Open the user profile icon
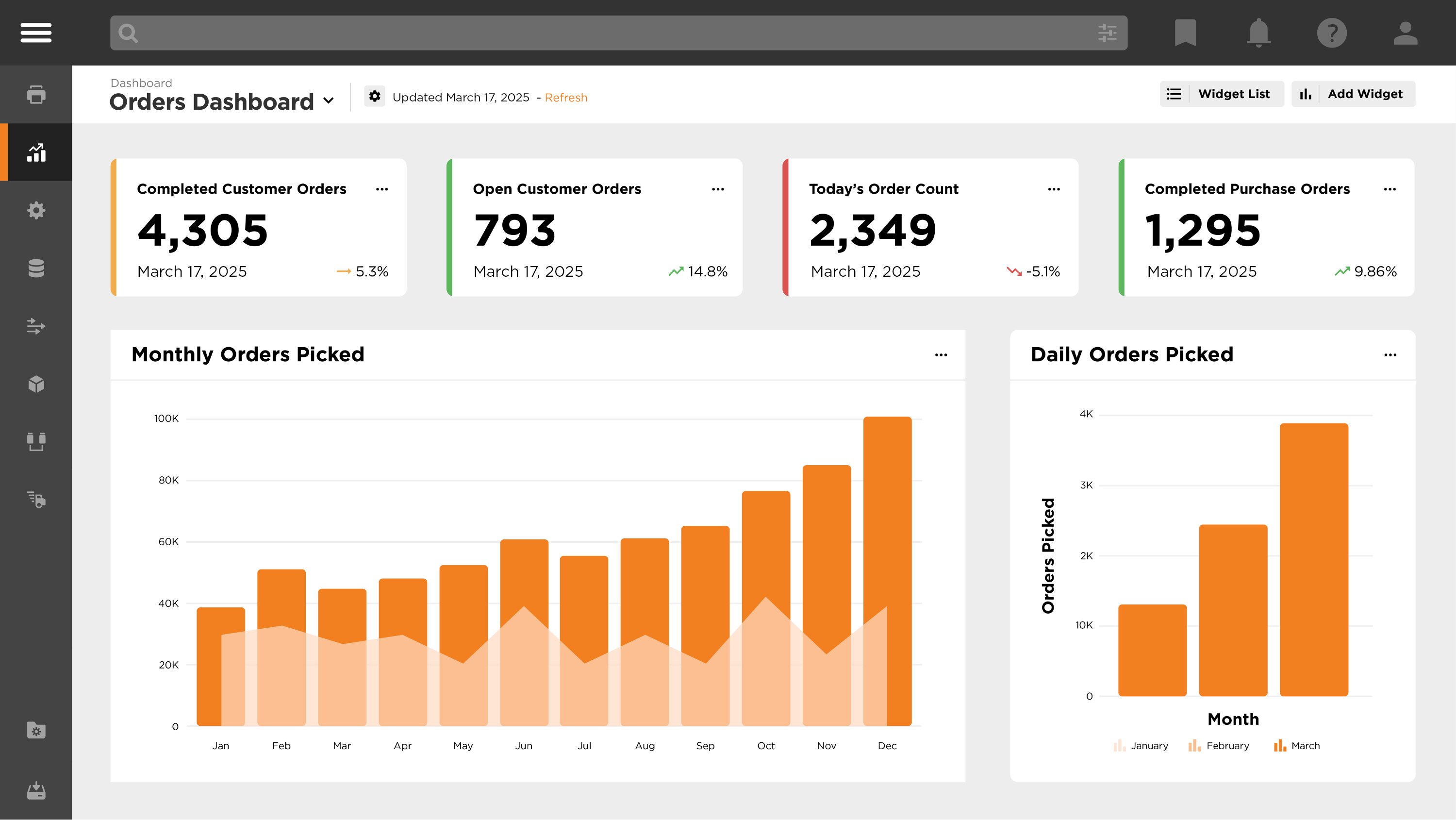Viewport: 1456px width, 821px height. 1405,33
